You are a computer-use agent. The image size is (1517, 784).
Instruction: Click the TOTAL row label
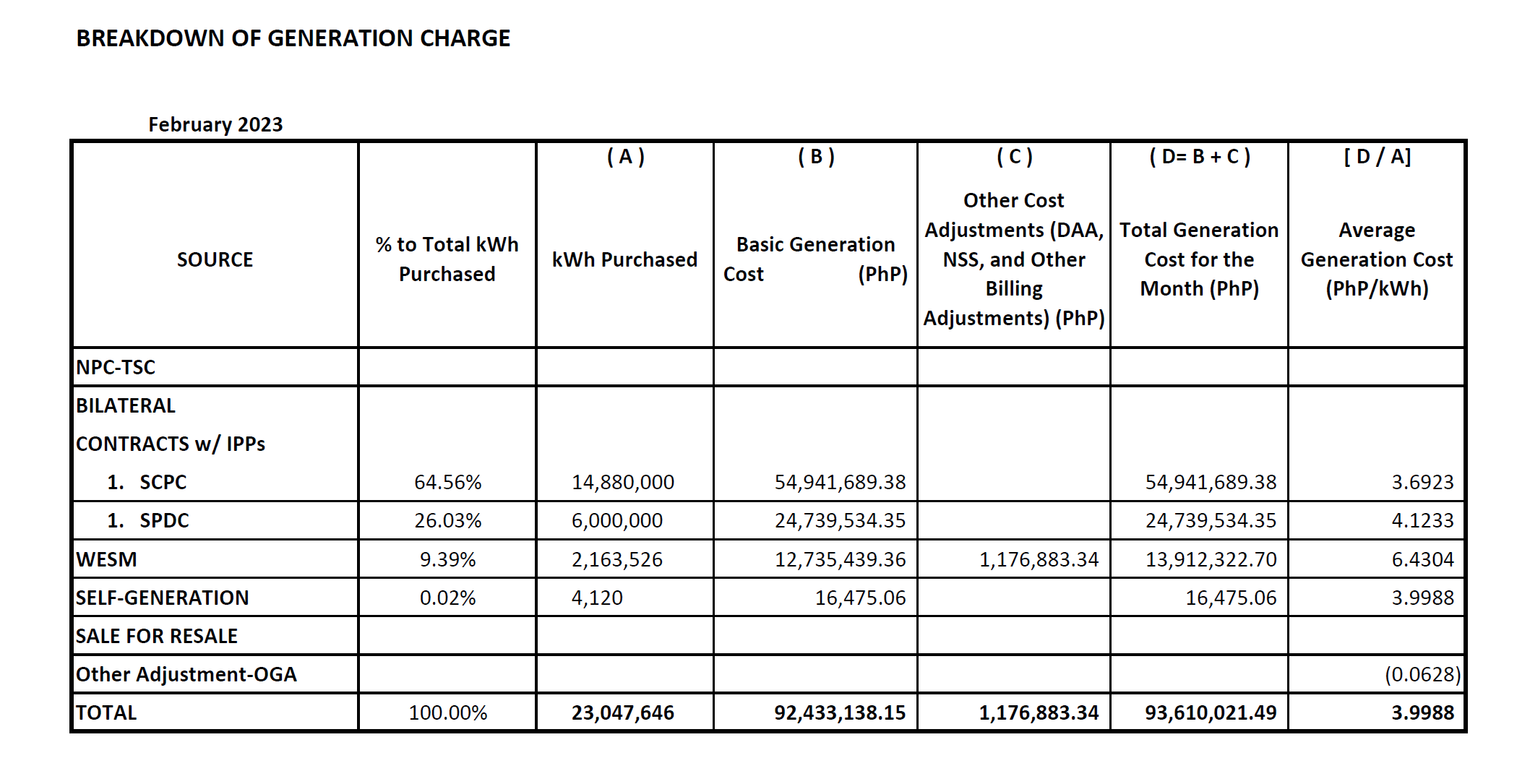106,712
